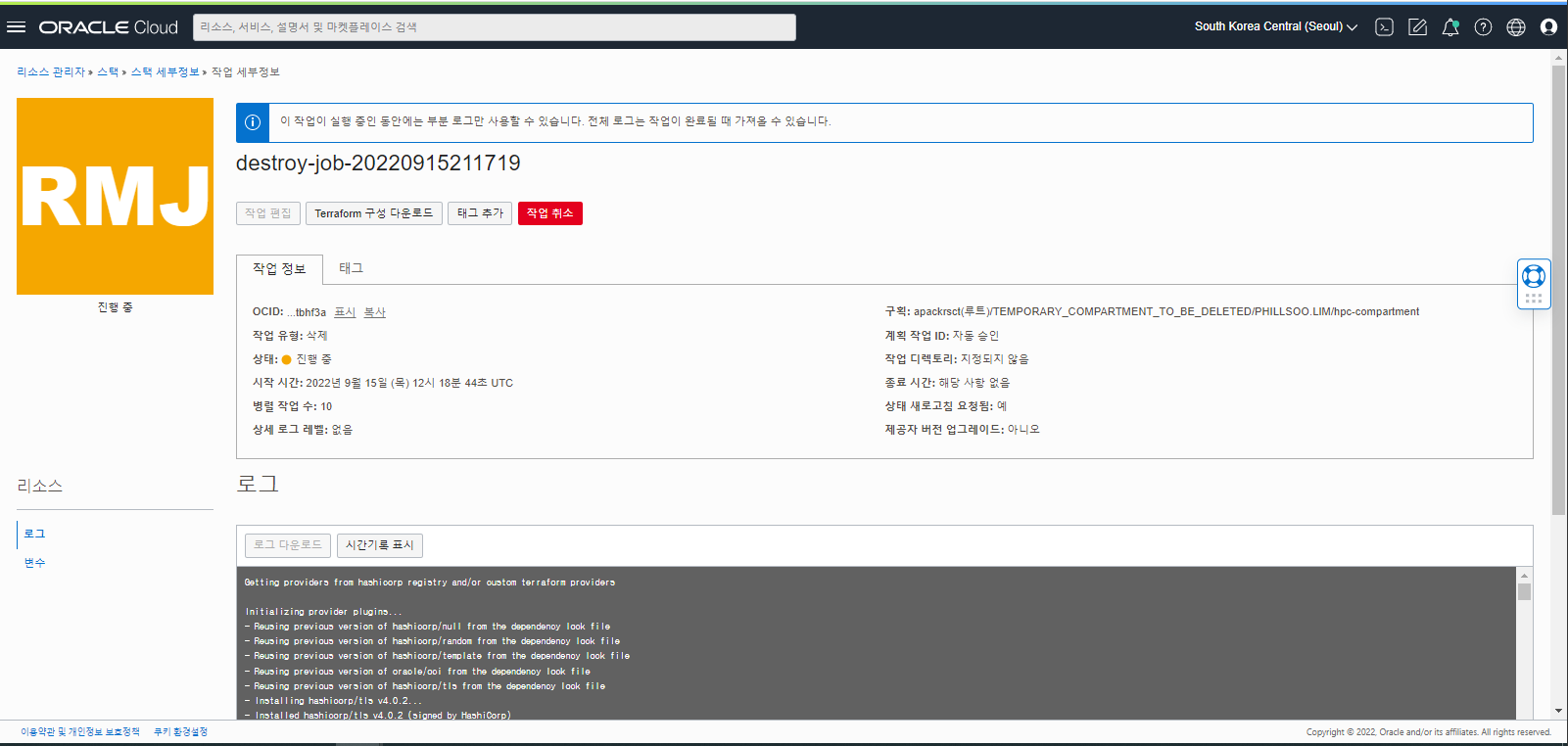Click the 태그 추가 button
This screenshot has width=1568, height=746.
[480, 213]
